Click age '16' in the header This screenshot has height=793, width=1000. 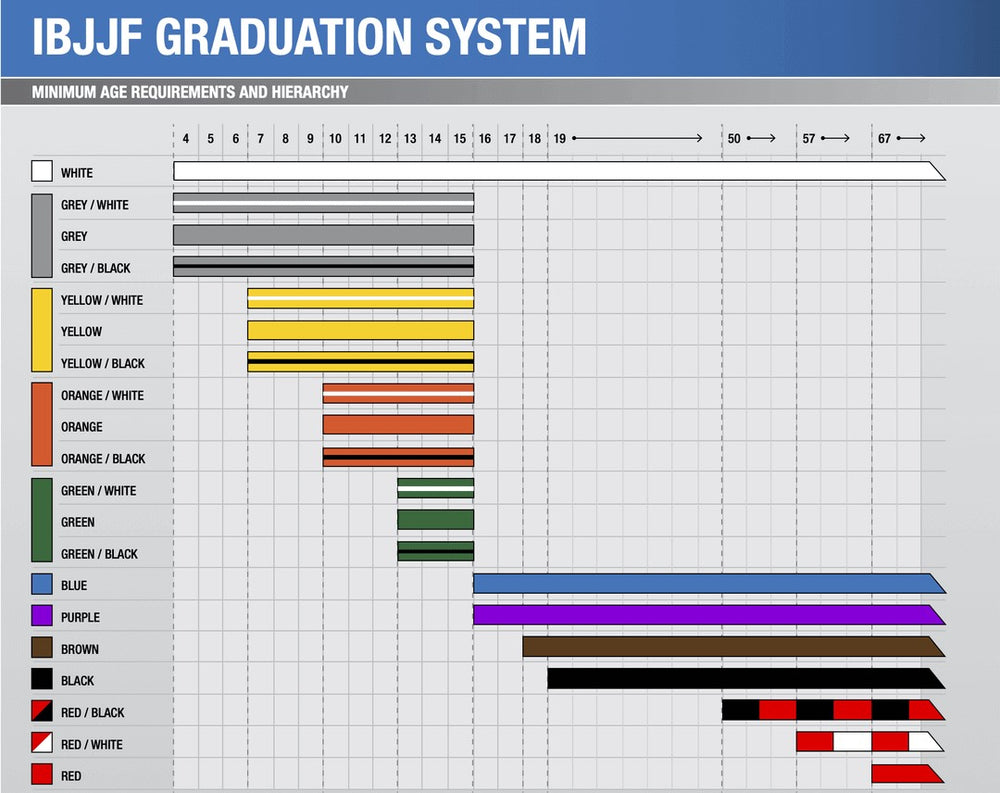coord(485,138)
